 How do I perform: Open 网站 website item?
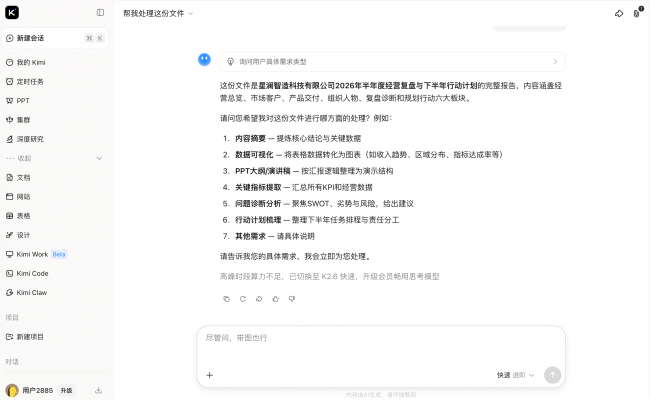pyautogui.click(x=55, y=196)
